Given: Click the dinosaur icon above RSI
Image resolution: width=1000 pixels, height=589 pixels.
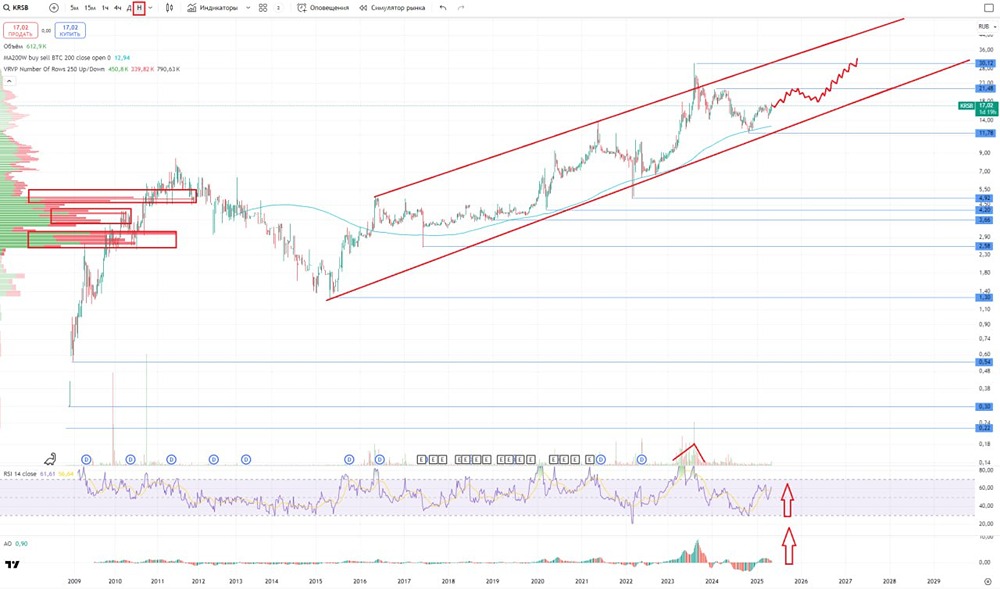Looking at the screenshot, I should click(x=50, y=458).
